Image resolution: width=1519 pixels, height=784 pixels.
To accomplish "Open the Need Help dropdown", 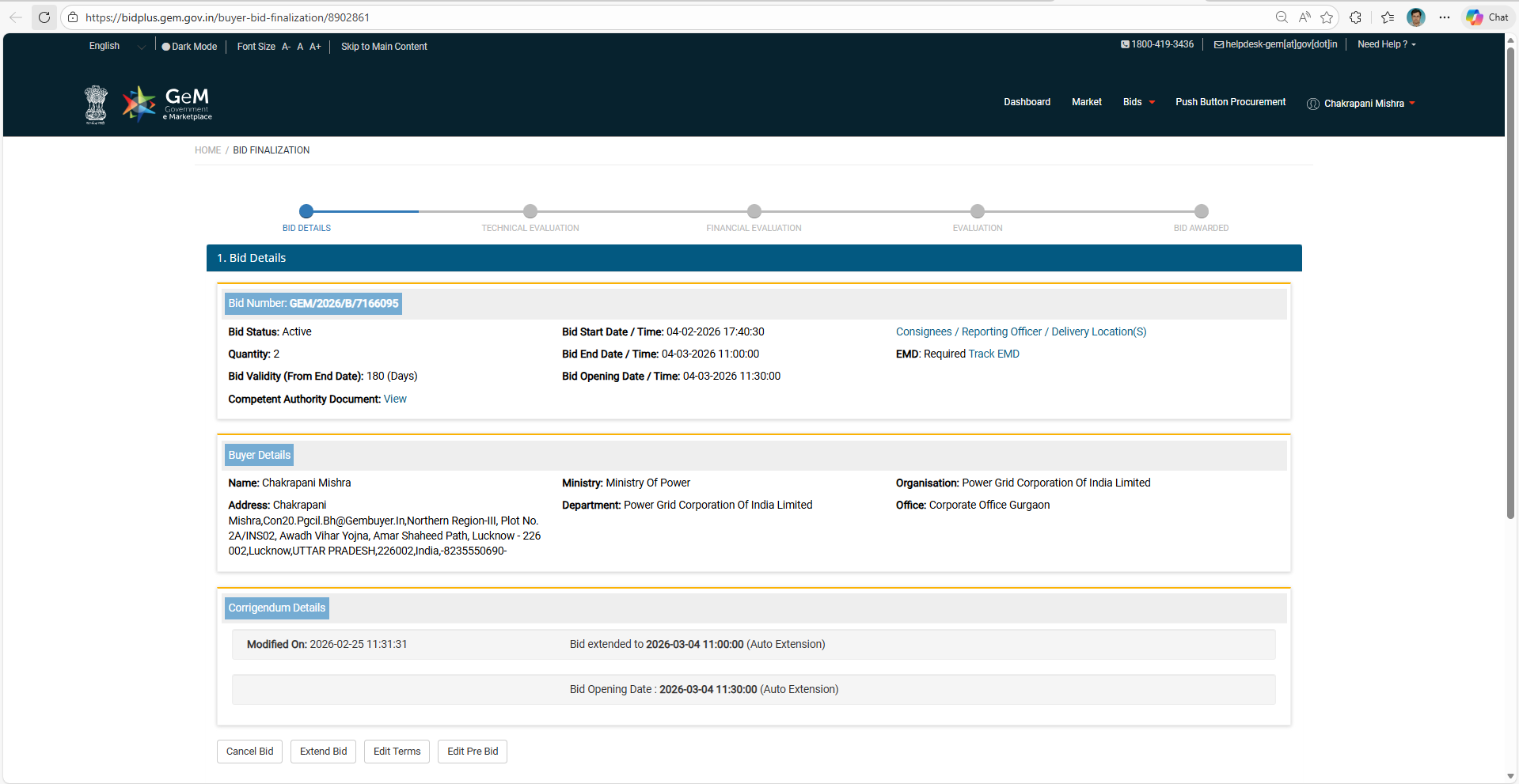I will (x=1386, y=44).
